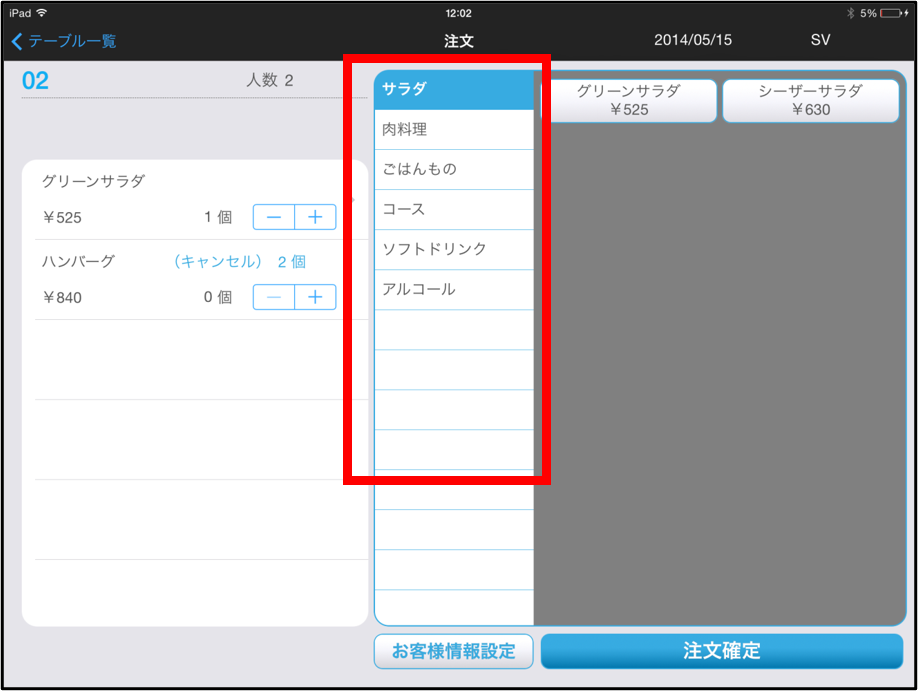
Task: Tap the 人数 2 guest count
Action: click(270, 80)
